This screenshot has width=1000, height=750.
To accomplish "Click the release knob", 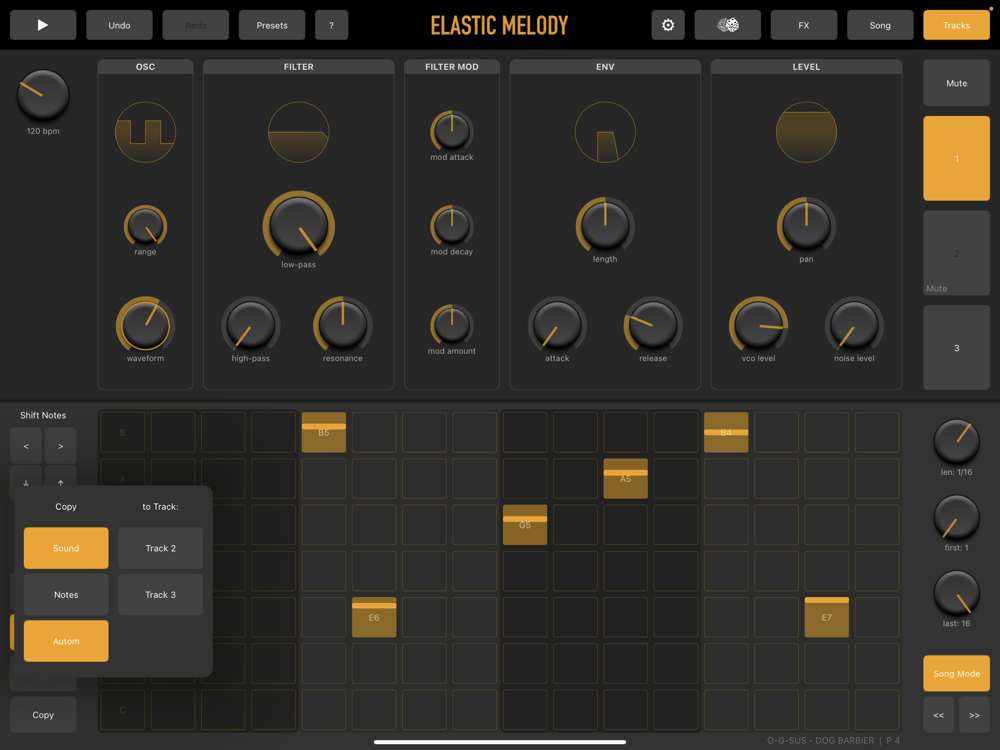I will (653, 325).
